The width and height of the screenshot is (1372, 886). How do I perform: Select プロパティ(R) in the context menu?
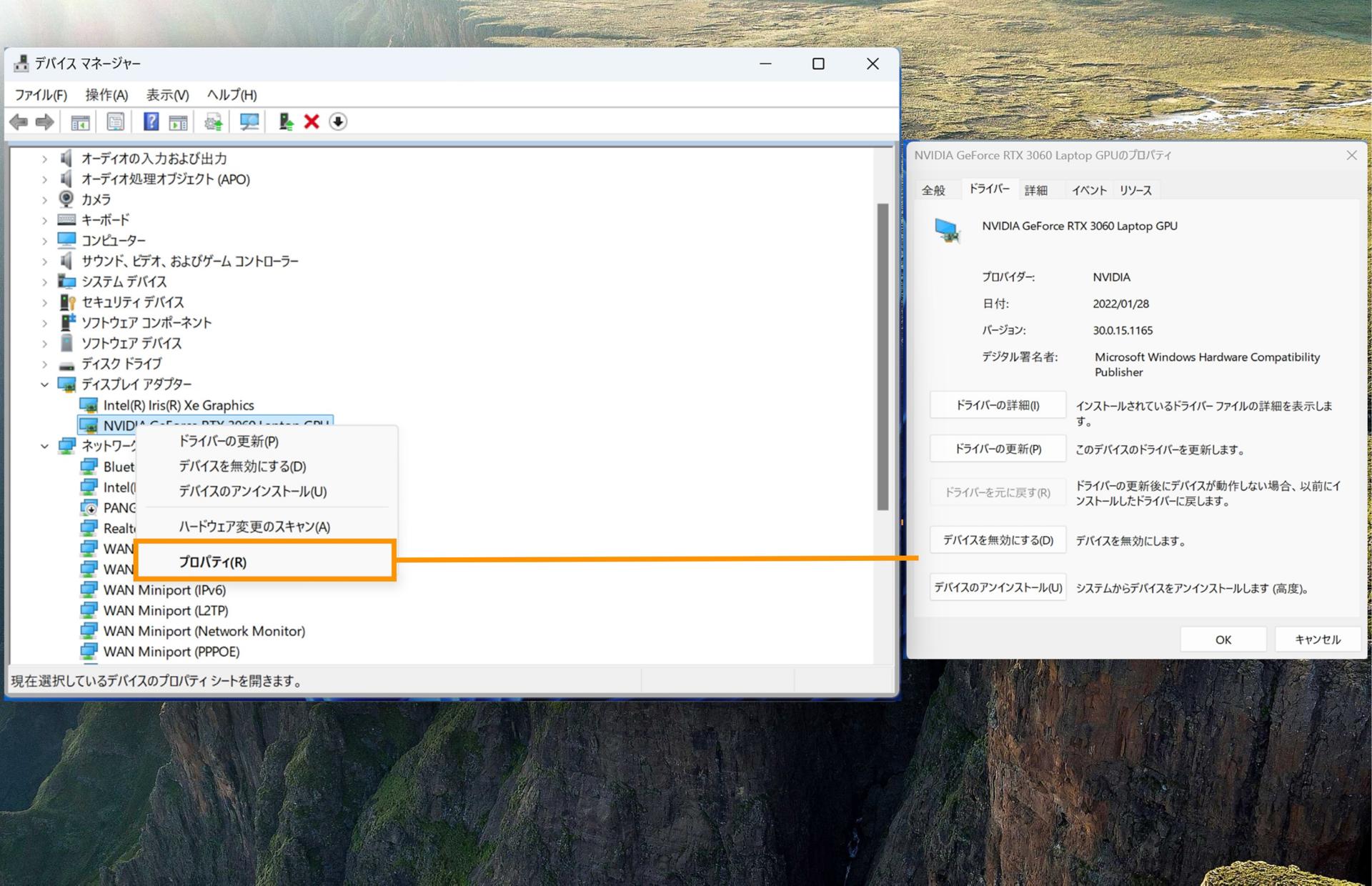click(212, 562)
